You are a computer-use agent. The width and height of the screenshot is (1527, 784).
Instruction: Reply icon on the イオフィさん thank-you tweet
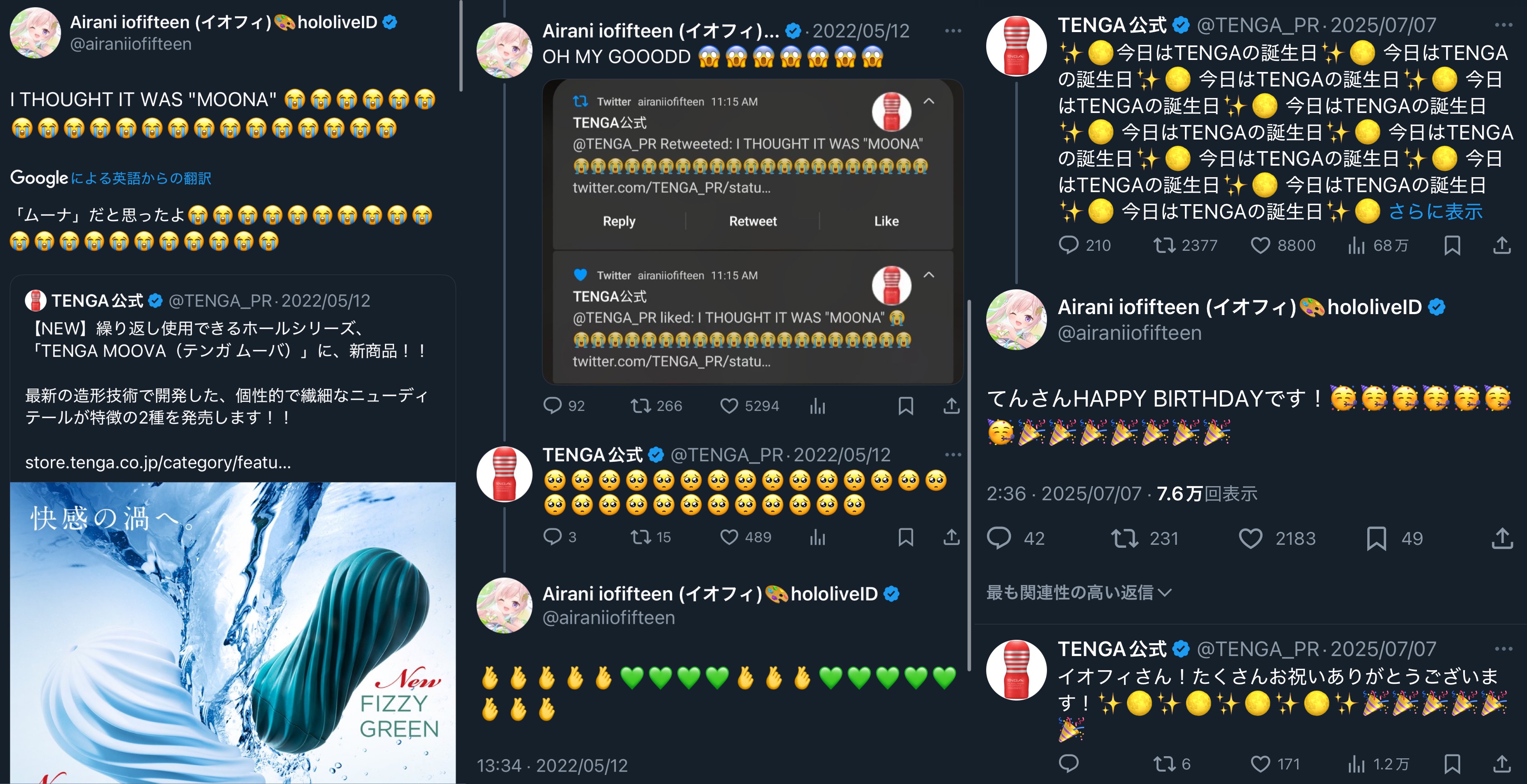[1068, 763]
